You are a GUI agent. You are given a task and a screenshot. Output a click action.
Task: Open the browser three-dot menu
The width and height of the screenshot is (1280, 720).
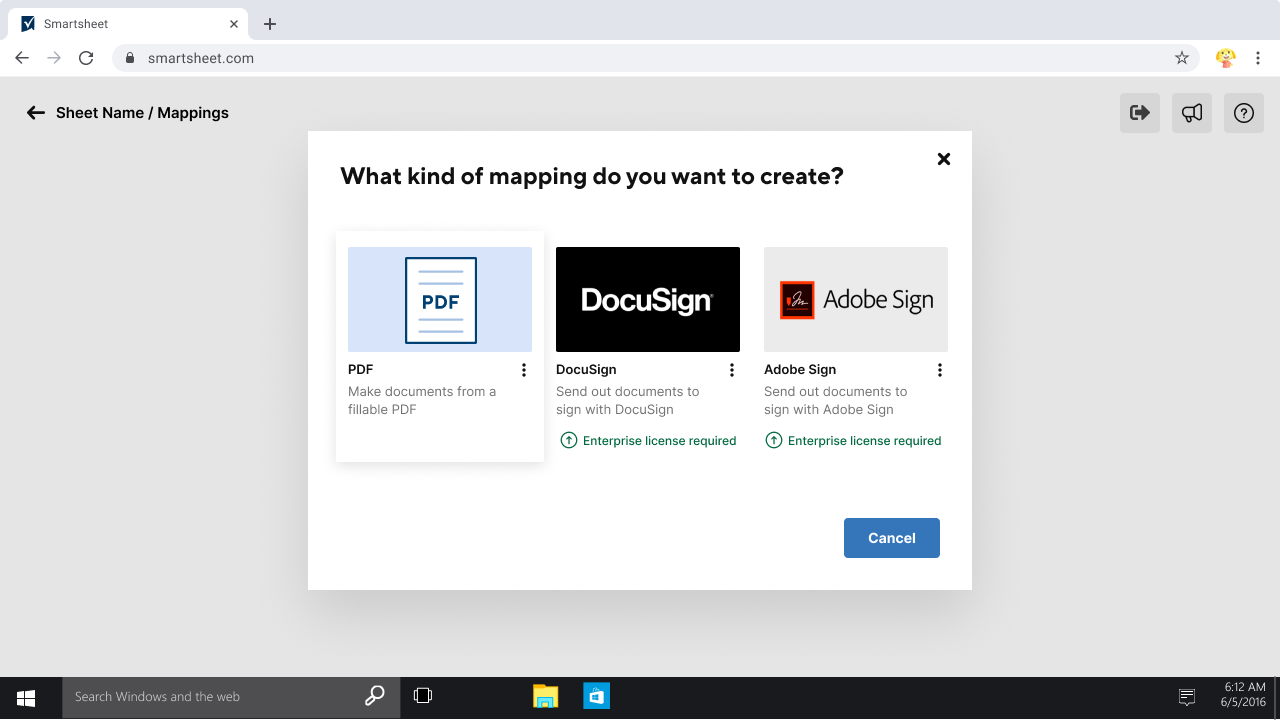[x=1258, y=58]
